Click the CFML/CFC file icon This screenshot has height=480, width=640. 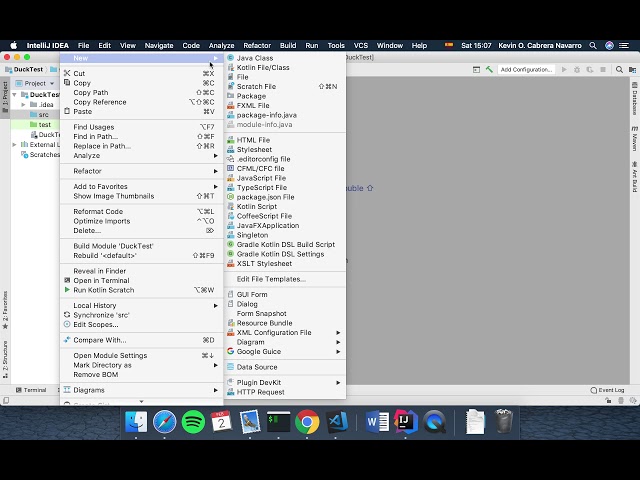point(231,168)
